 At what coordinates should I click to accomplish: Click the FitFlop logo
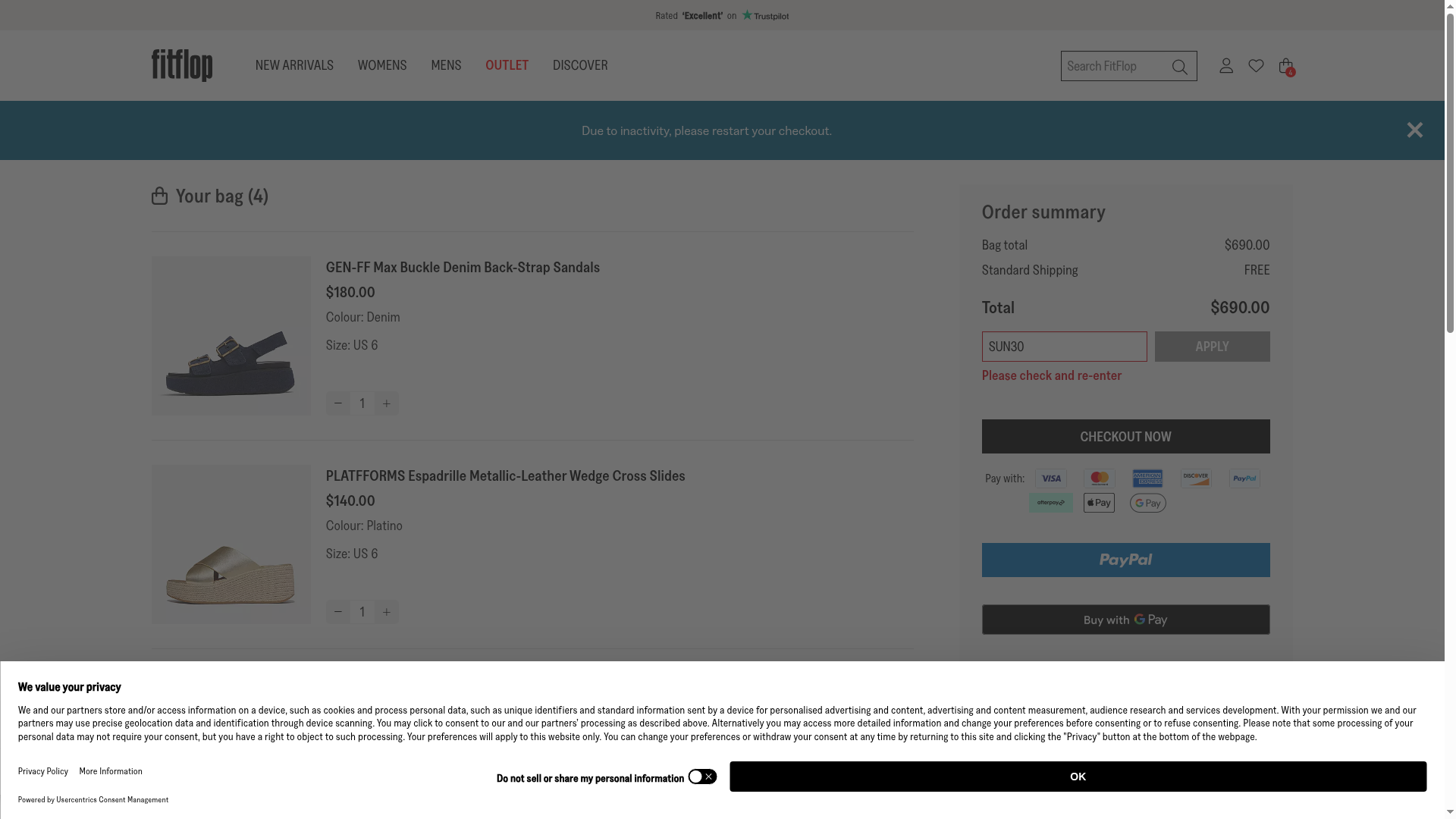(182, 65)
